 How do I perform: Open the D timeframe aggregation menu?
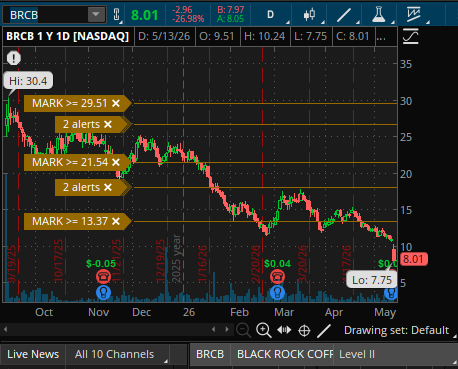click(x=271, y=15)
